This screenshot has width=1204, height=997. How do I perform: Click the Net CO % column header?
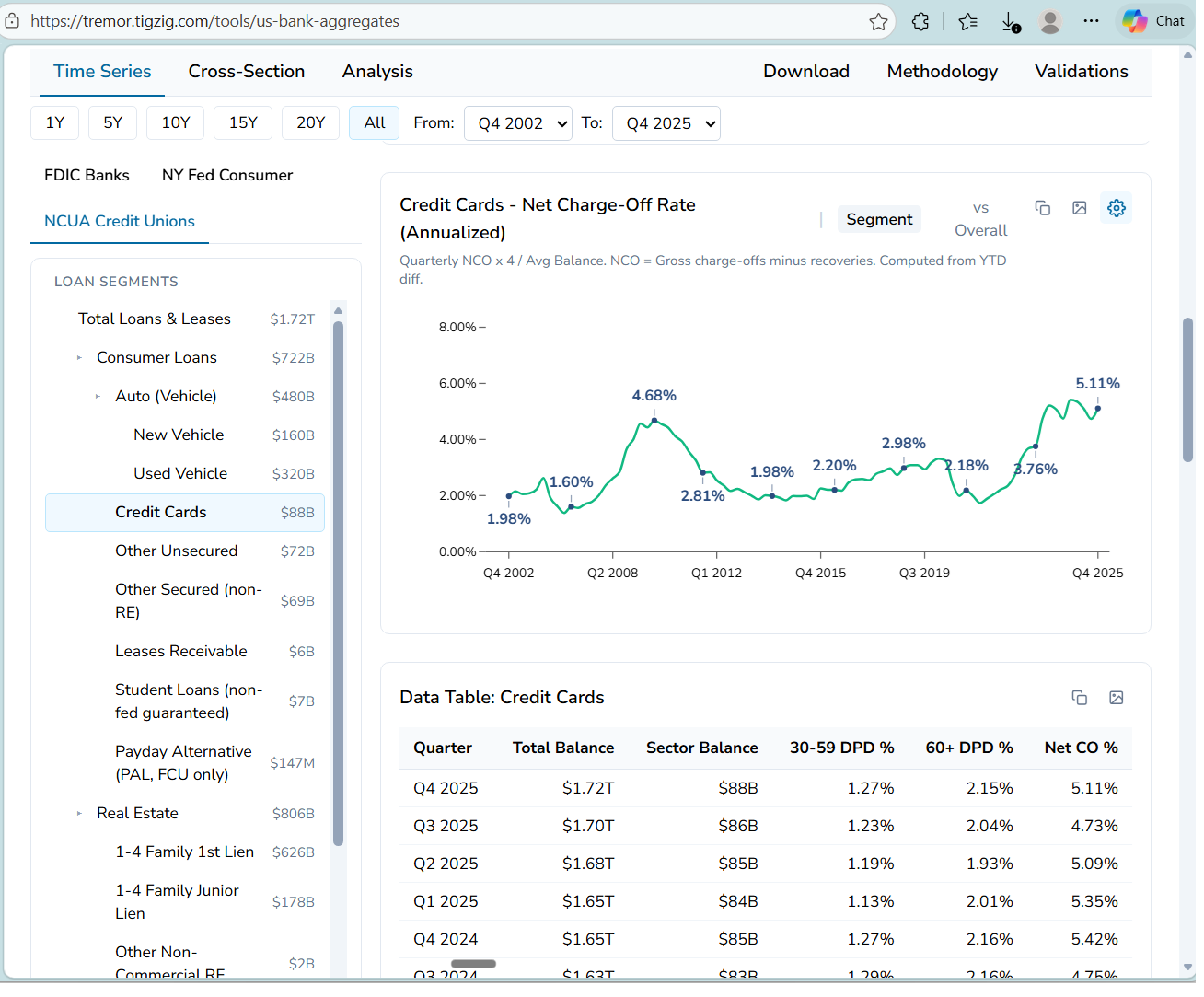point(1081,748)
